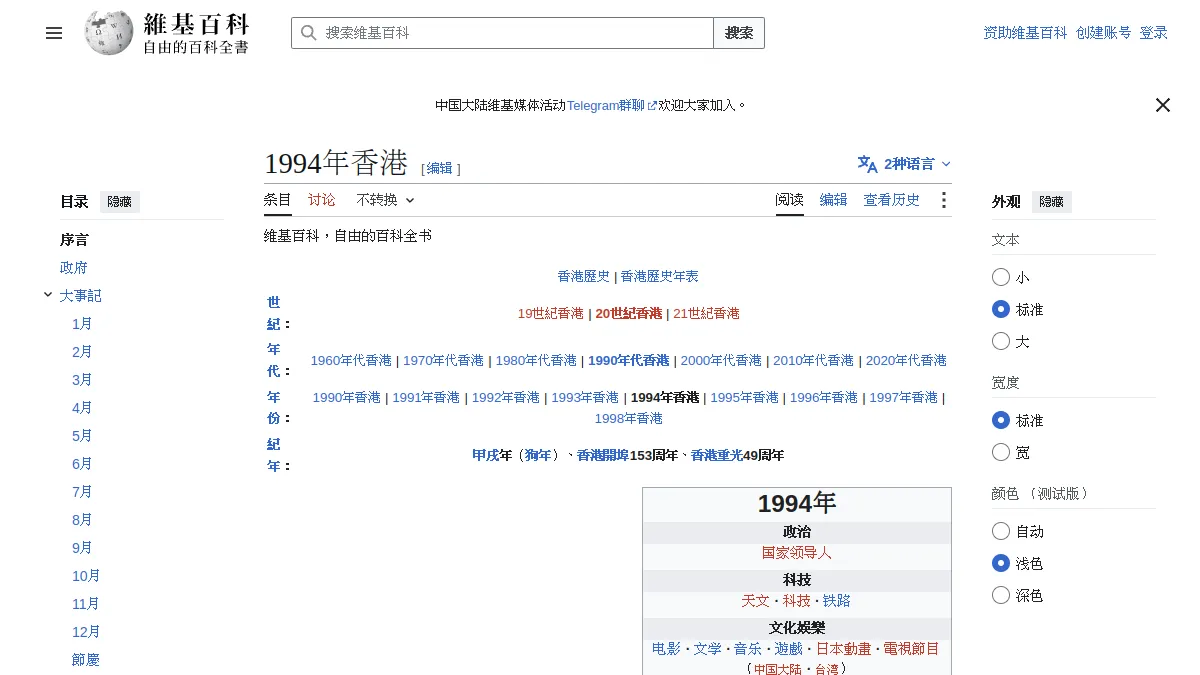
Task: Open 天文 in the infobox
Action: (756, 601)
